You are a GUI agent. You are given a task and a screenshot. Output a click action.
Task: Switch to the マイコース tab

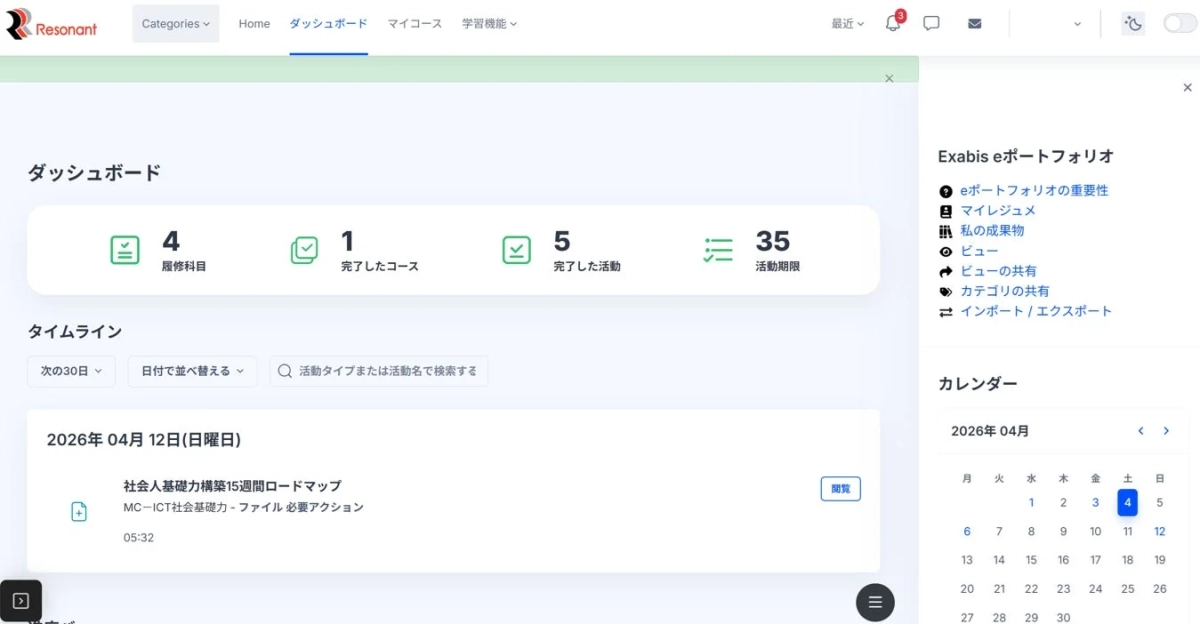coord(414,23)
